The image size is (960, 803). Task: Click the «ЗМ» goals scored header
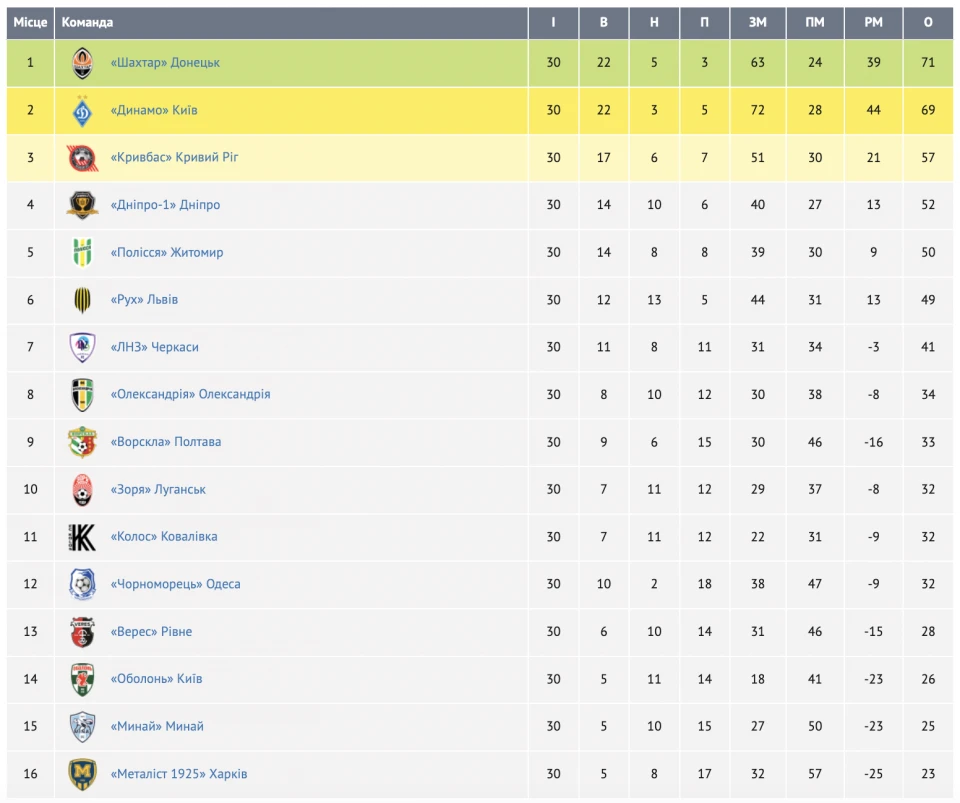coord(757,22)
